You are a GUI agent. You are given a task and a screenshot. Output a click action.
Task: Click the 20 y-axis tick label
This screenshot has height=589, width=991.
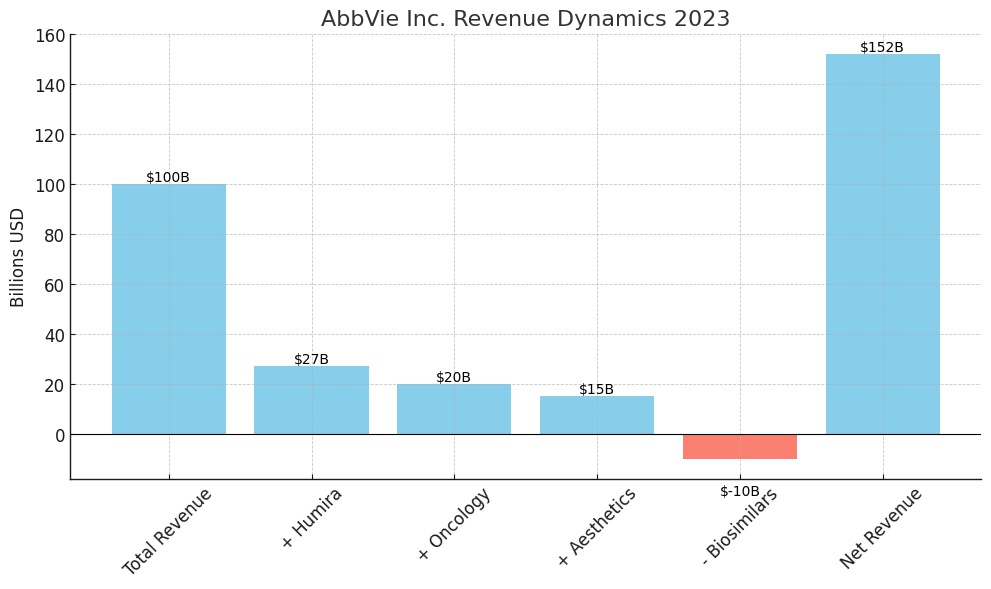tap(55, 385)
